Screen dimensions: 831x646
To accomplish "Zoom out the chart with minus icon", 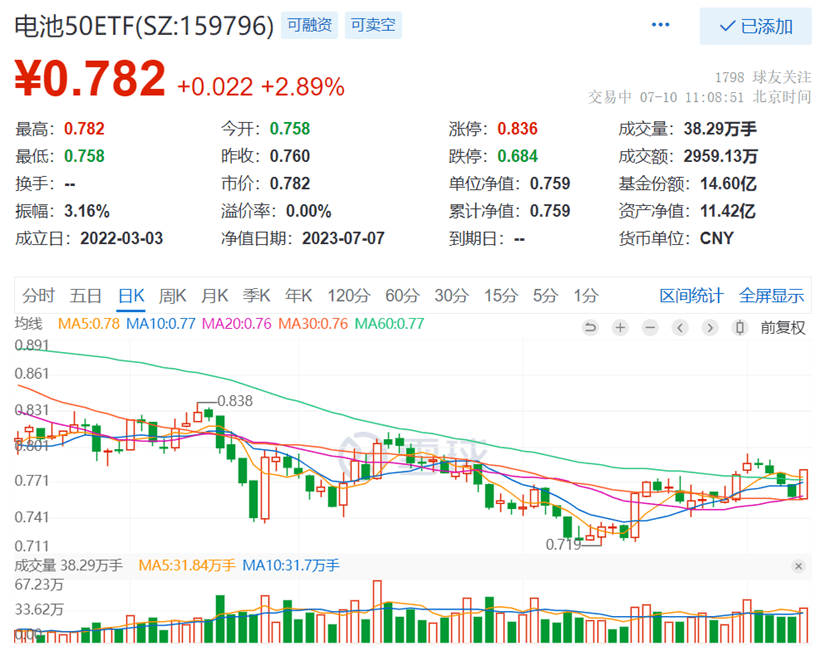I will (651, 327).
